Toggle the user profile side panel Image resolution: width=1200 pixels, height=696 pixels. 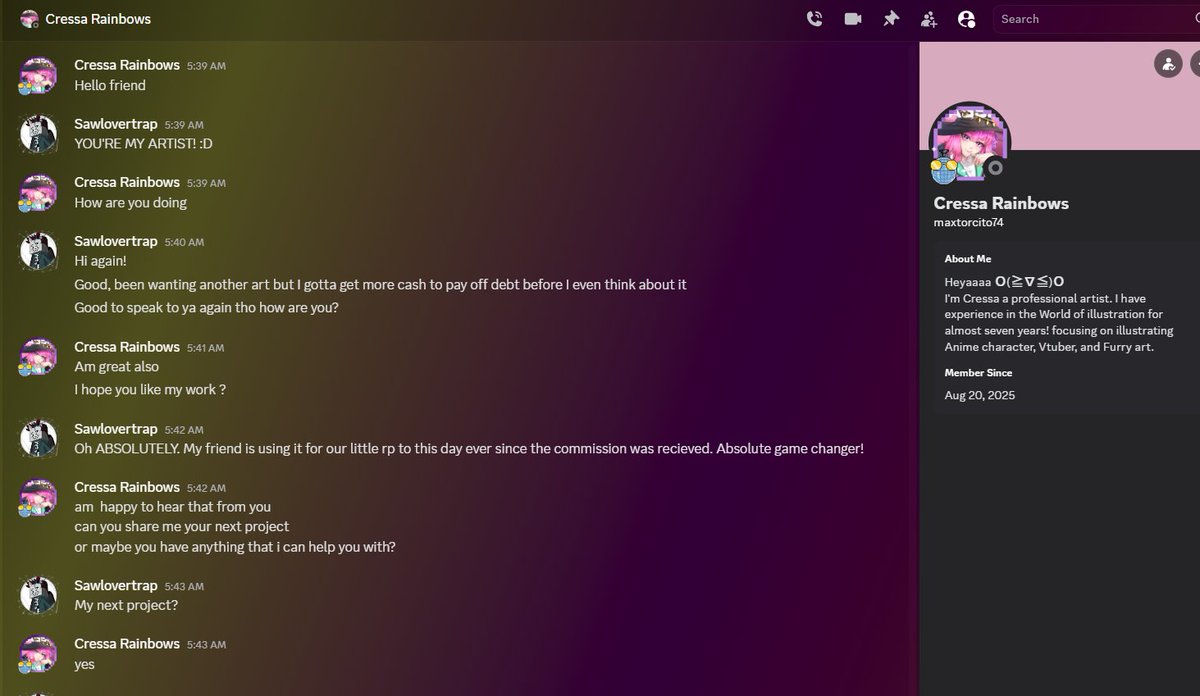(966, 18)
